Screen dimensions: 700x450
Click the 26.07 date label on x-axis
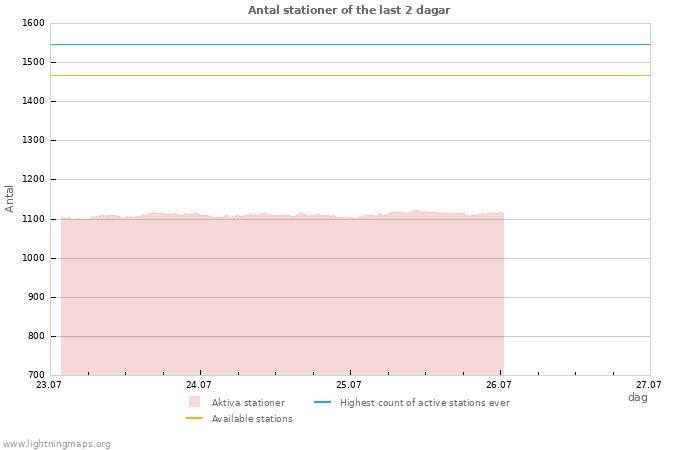point(499,384)
